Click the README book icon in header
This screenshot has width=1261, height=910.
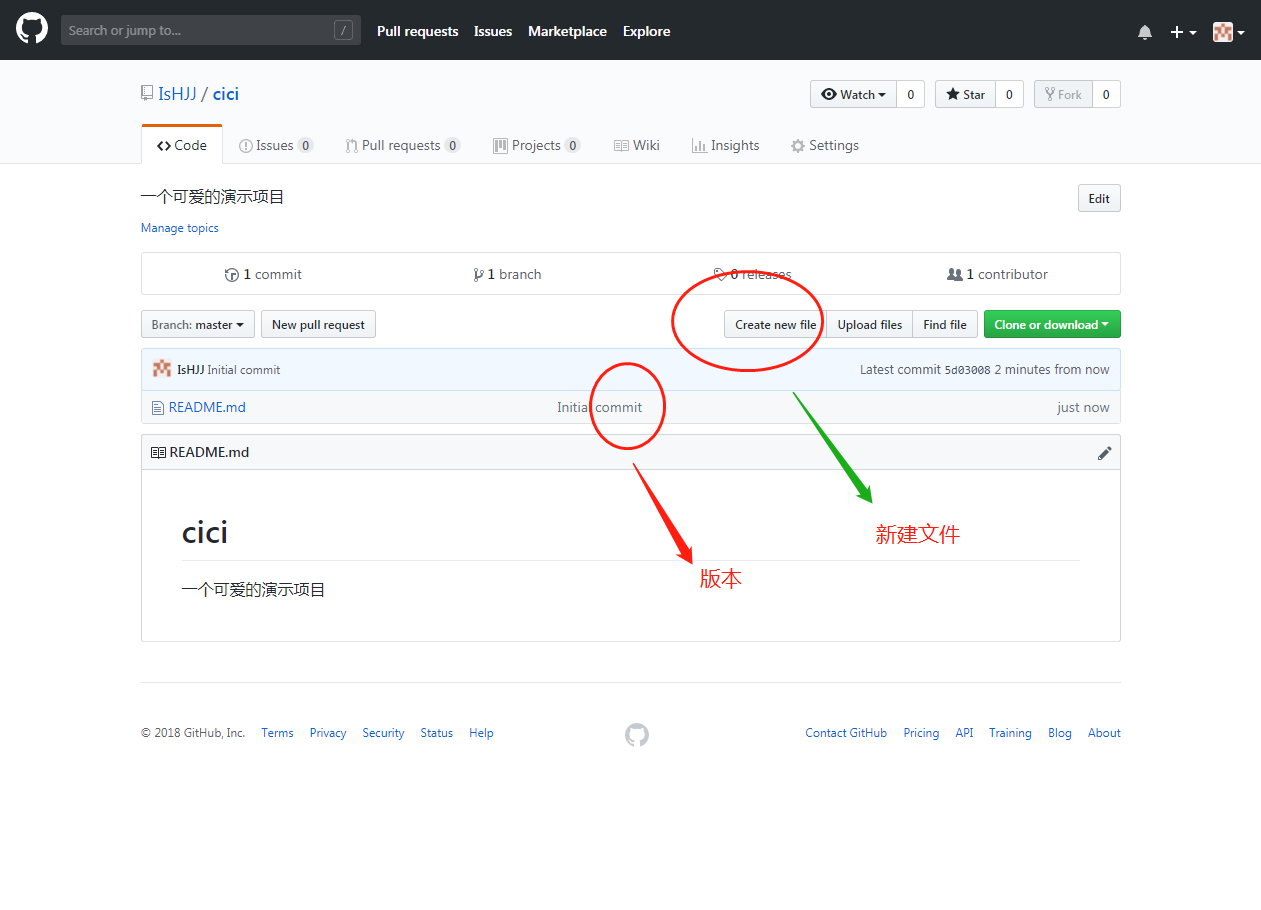click(158, 452)
